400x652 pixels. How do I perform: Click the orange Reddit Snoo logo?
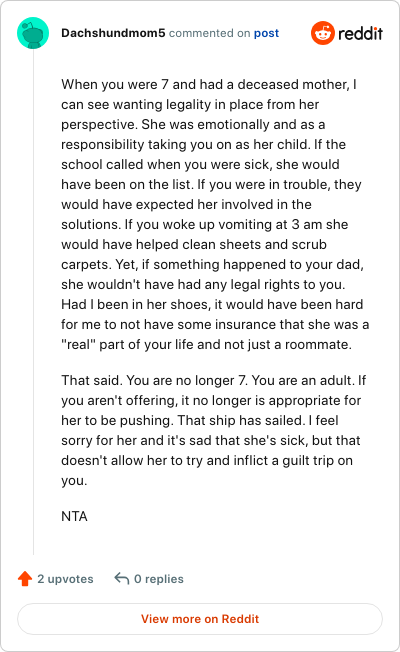point(323,33)
